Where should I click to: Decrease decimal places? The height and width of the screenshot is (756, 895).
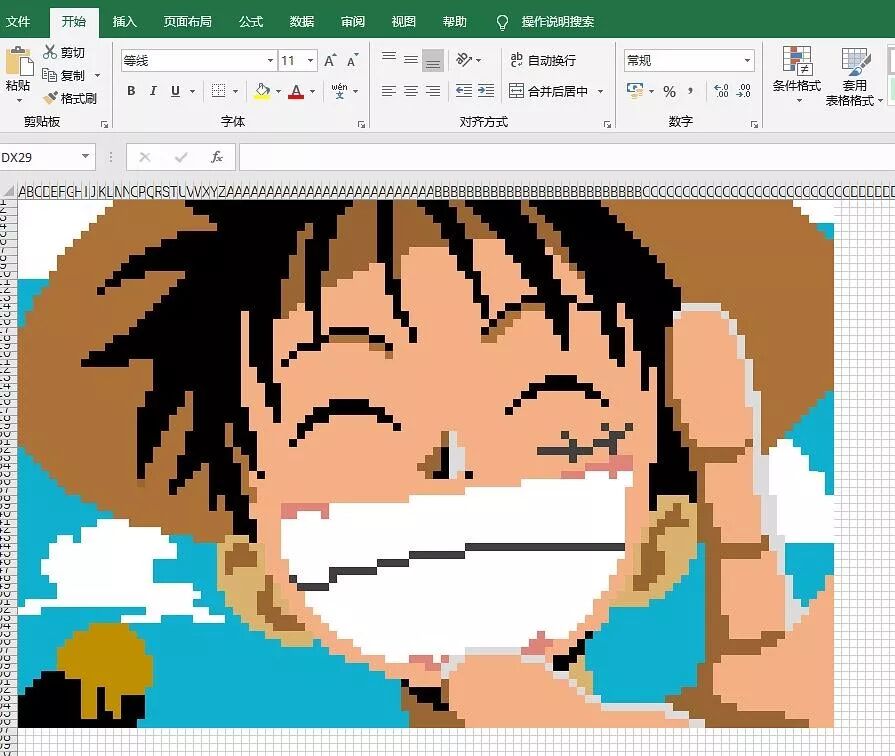pyautogui.click(x=744, y=91)
